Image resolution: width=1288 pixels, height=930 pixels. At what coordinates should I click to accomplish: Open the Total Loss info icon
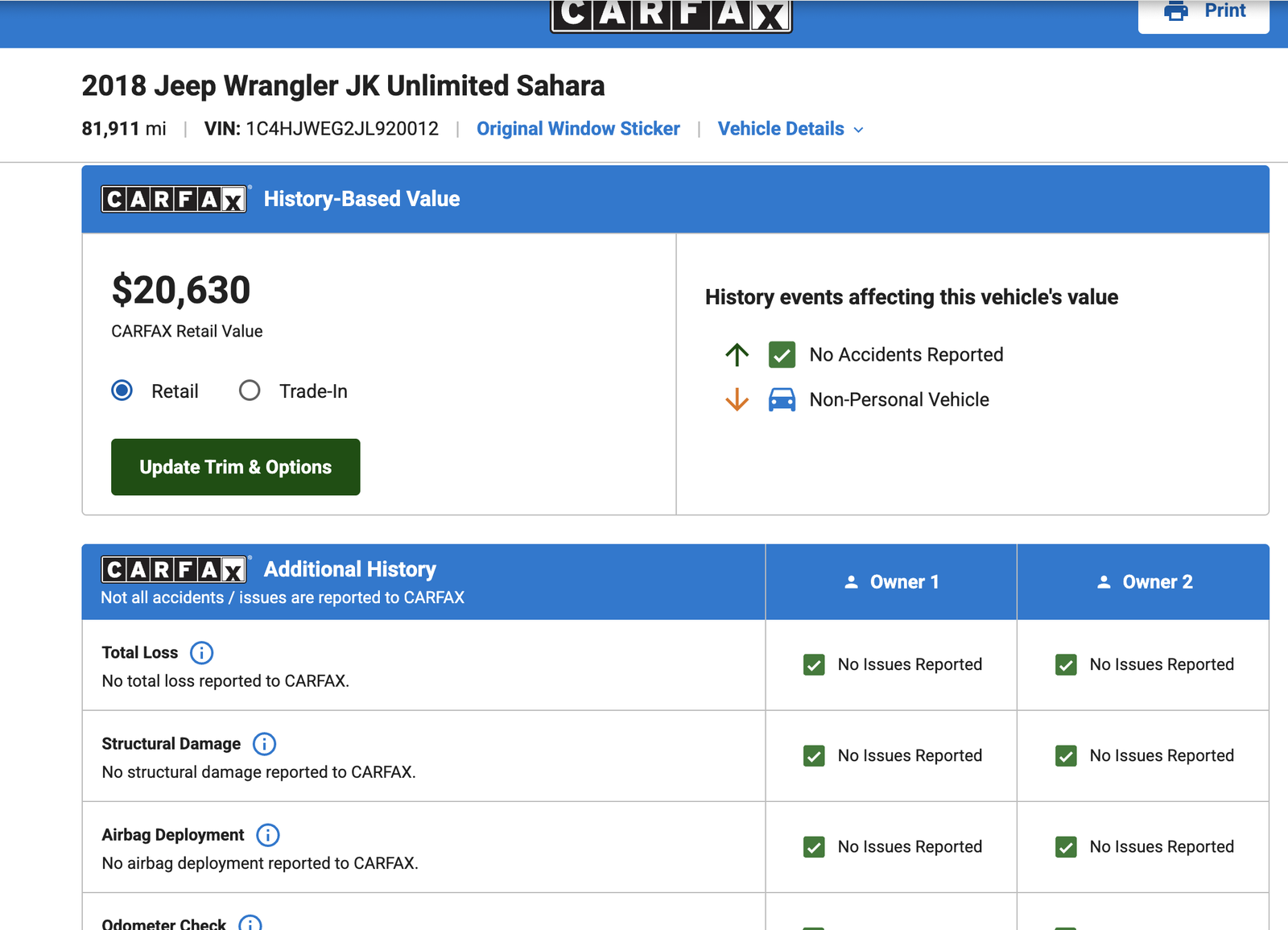pyautogui.click(x=201, y=652)
